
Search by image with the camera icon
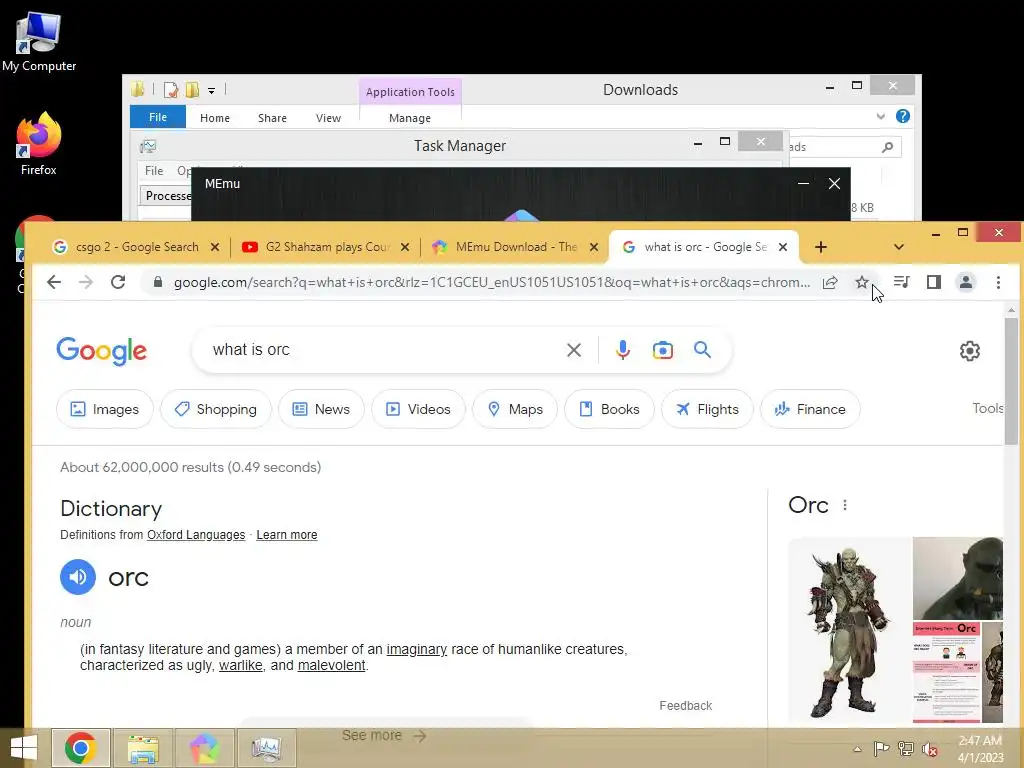click(662, 350)
